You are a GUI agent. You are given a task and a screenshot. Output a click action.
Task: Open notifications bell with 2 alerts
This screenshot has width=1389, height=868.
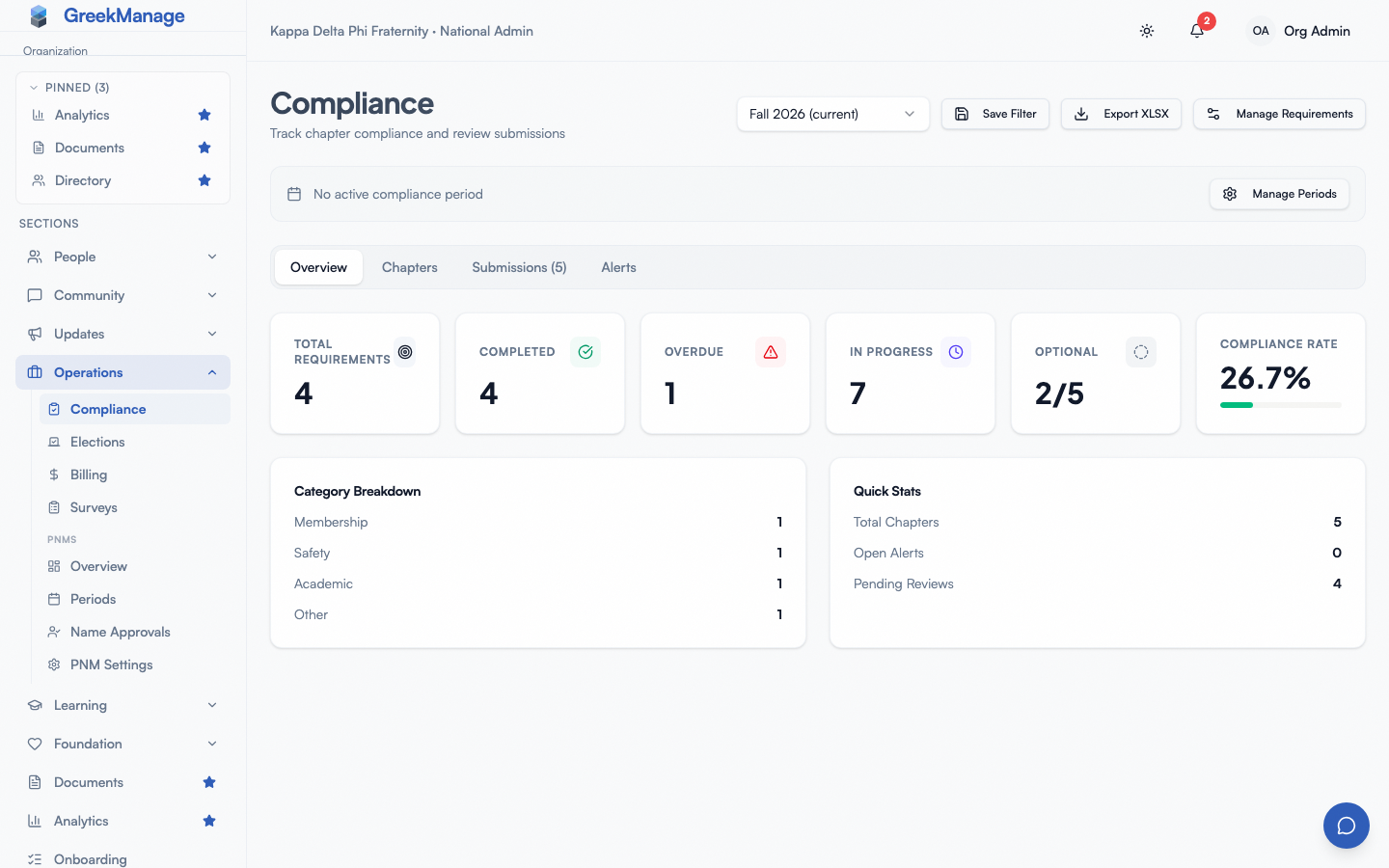(1197, 31)
